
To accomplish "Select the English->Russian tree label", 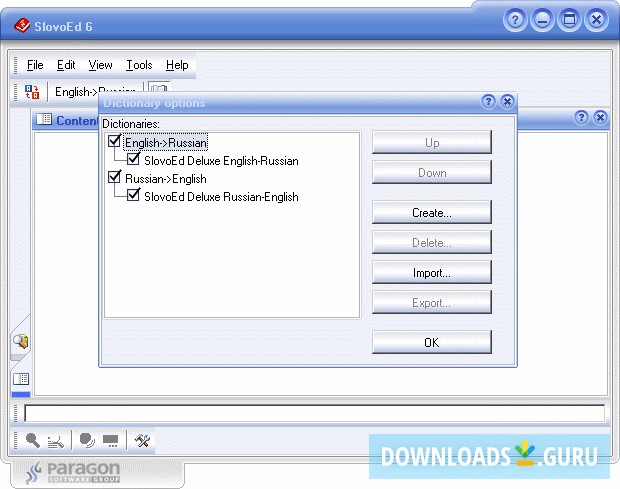I will pos(166,143).
